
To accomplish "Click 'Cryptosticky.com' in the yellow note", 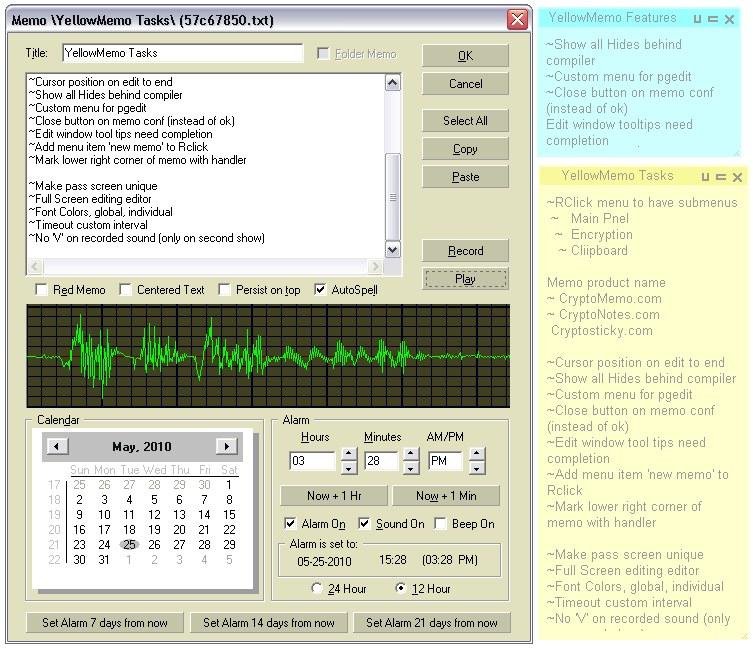I will tap(602, 330).
